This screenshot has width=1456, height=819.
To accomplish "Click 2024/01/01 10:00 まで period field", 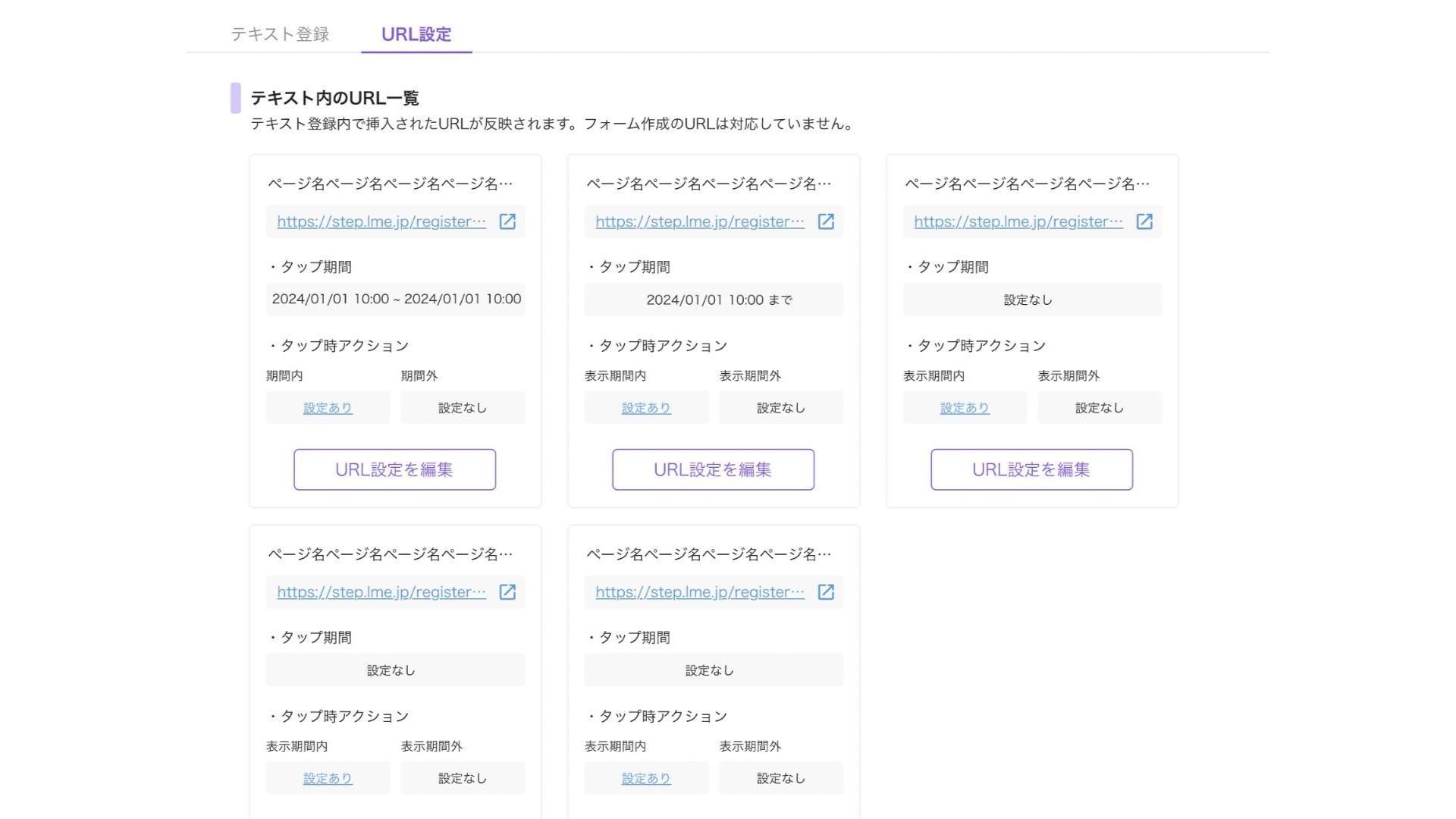I will coord(714,300).
